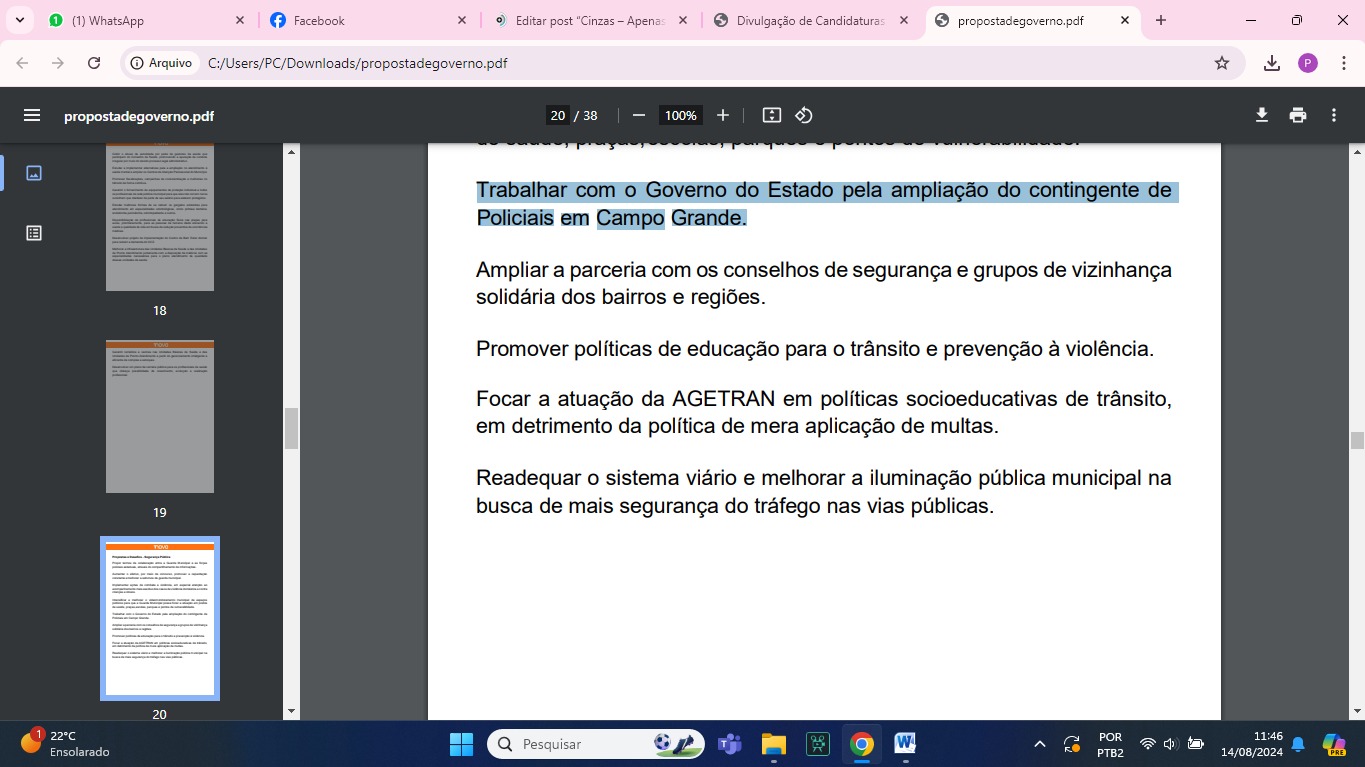
Task: Show thumbnails view in sidebar
Action: pyautogui.click(x=34, y=173)
